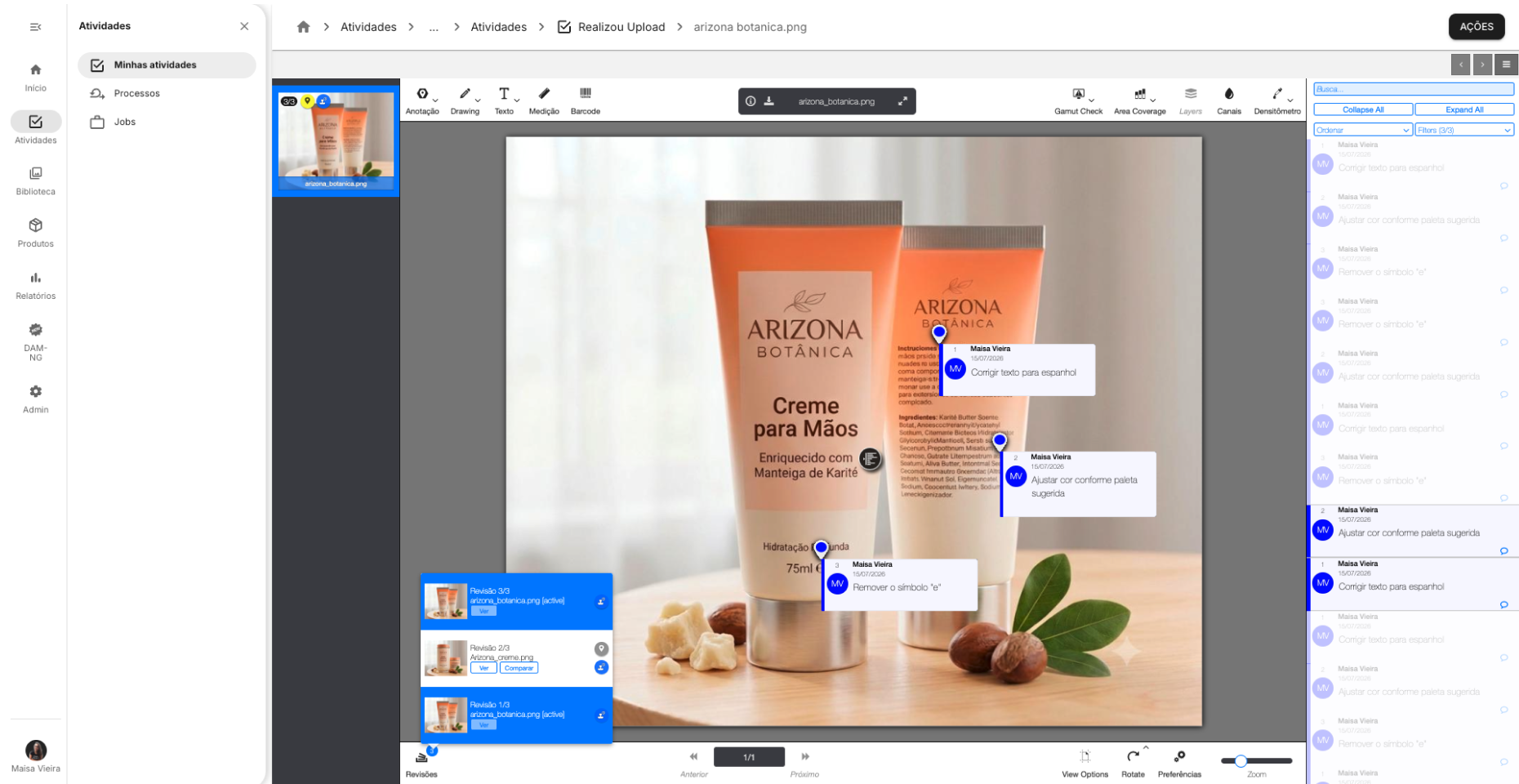This screenshot has width=1519, height=784.
Task: Open the Filters (3/3) dropdown
Action: click(x=1464, y=130)
